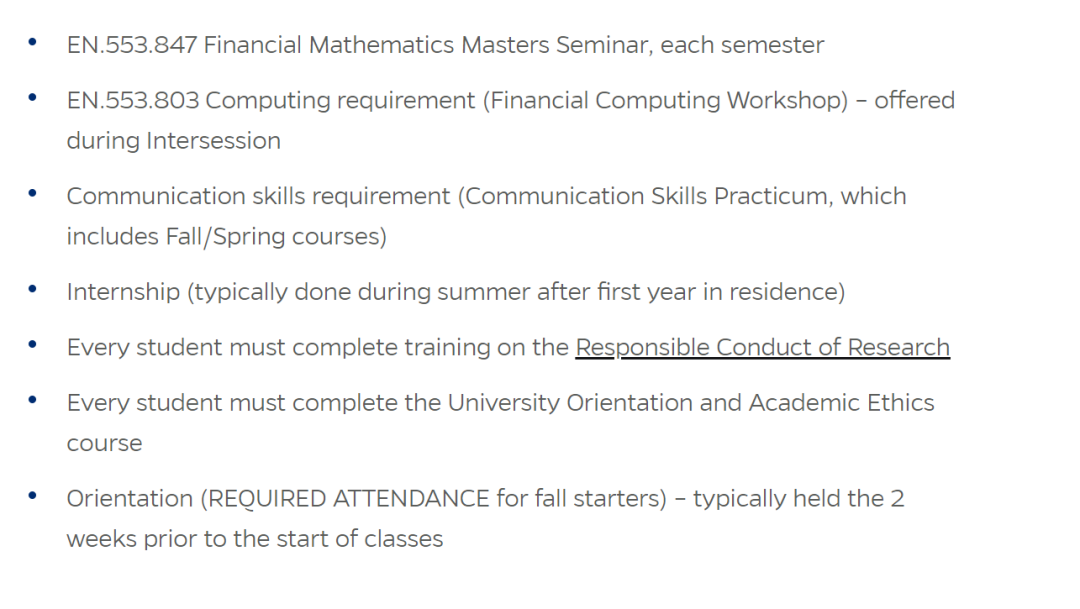Open the Responsible Conduct of Research link
The image size is (1080, 609).
[762, 347]
